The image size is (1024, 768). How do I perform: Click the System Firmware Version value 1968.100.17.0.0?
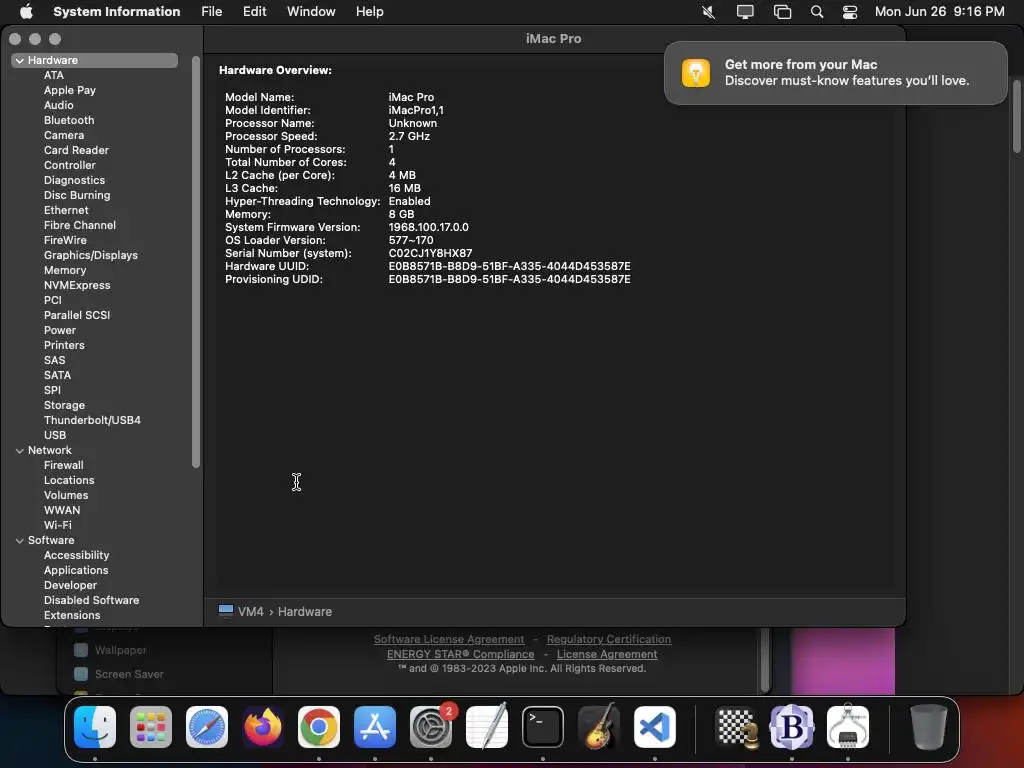(428, 227)
